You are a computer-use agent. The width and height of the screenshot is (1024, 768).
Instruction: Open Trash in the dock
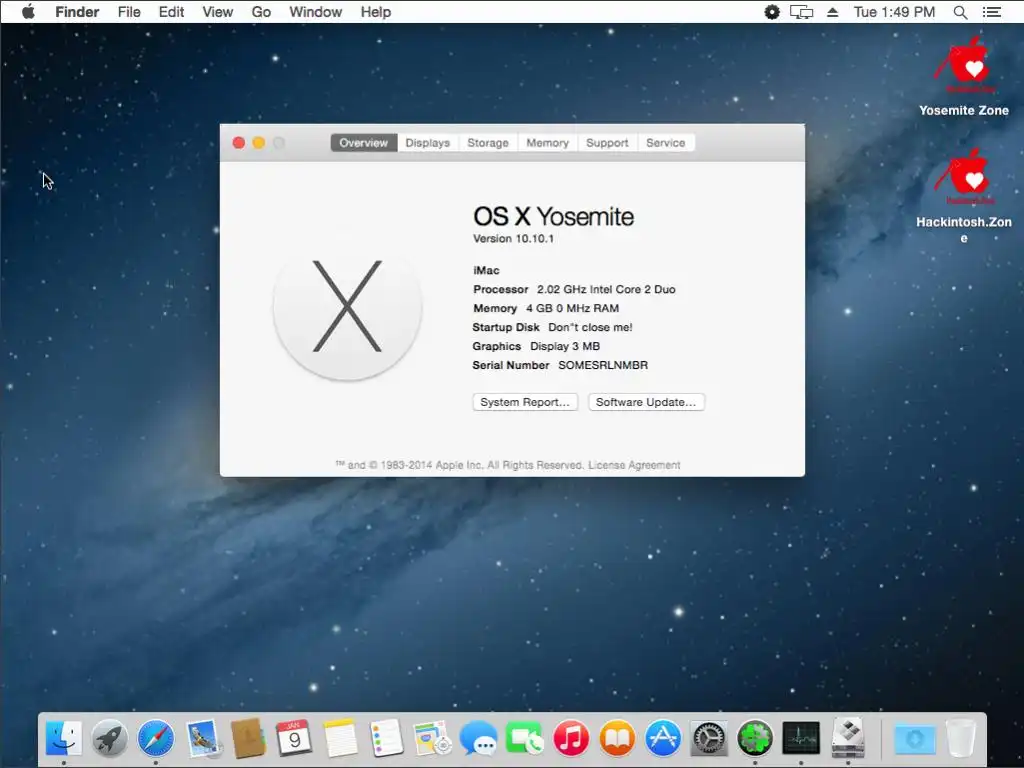[961, 738]
